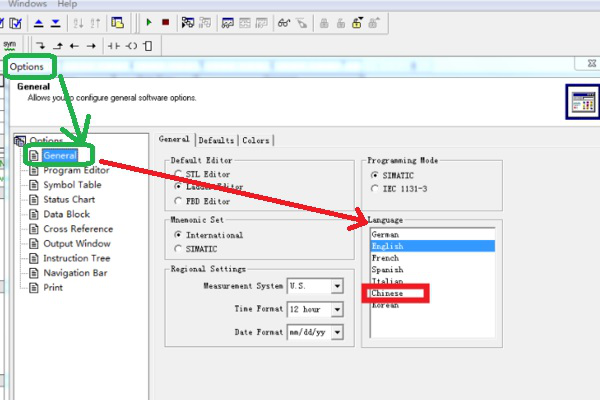Click the download triangle toolbar icon

click(54, 22)
